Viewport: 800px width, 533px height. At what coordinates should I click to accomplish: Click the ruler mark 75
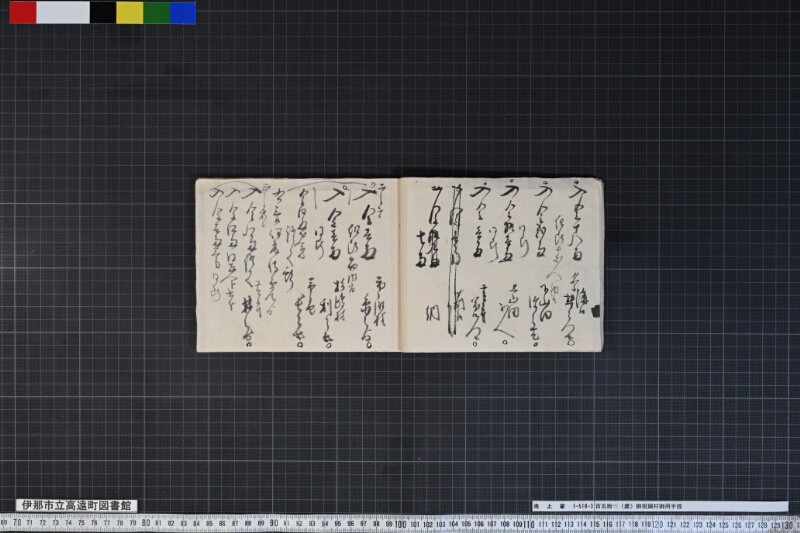tap(81, 523)
